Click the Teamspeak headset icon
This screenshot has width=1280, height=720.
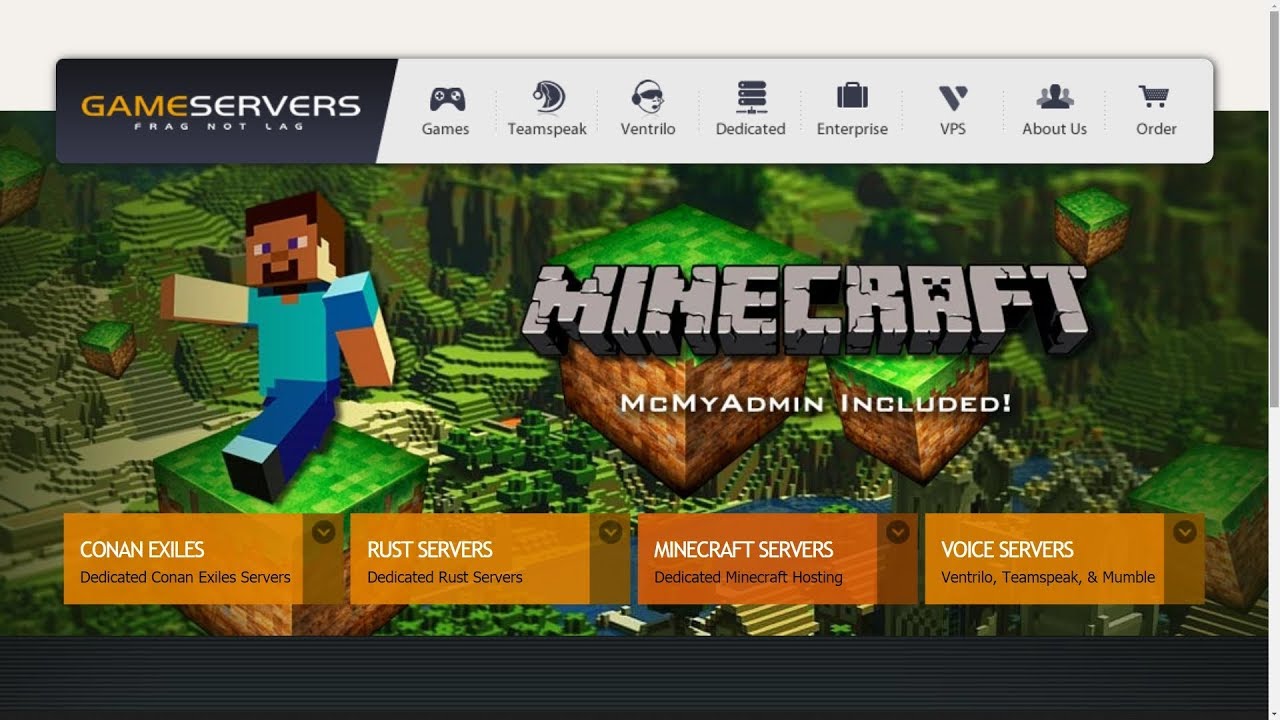point(548,97)
